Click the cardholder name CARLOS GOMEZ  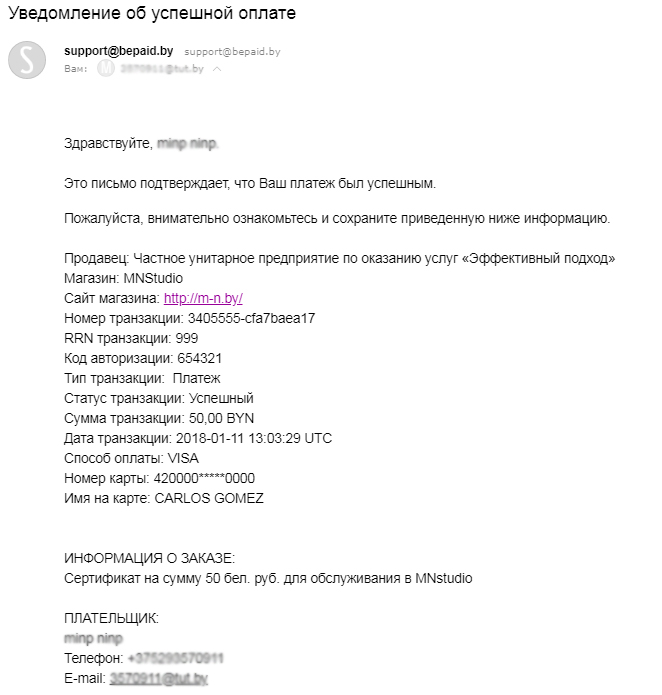tap(209, 498)
